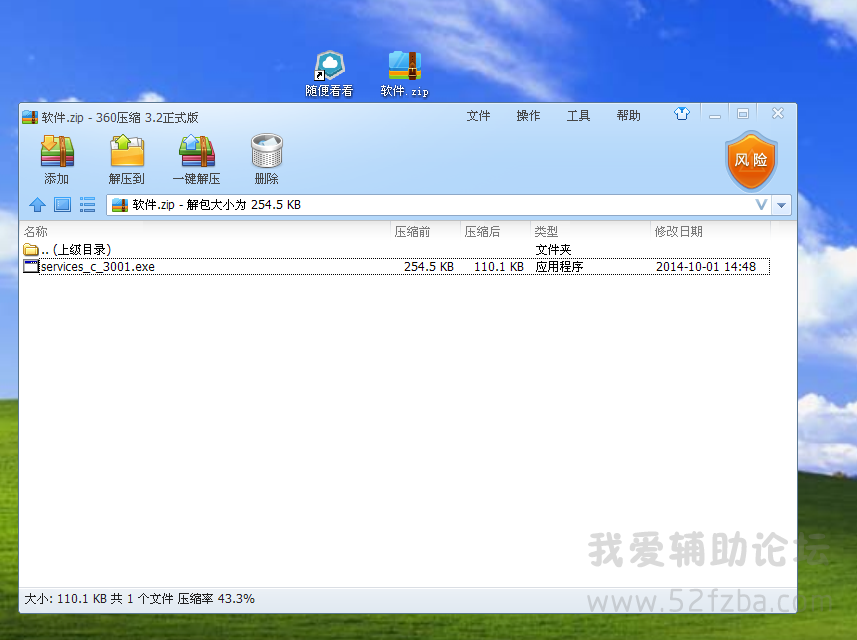Image resolution: width=857 pixels, height=640 pixels.
Task: Click the 文件夹 type cell
Action: (x=553, y=250)
